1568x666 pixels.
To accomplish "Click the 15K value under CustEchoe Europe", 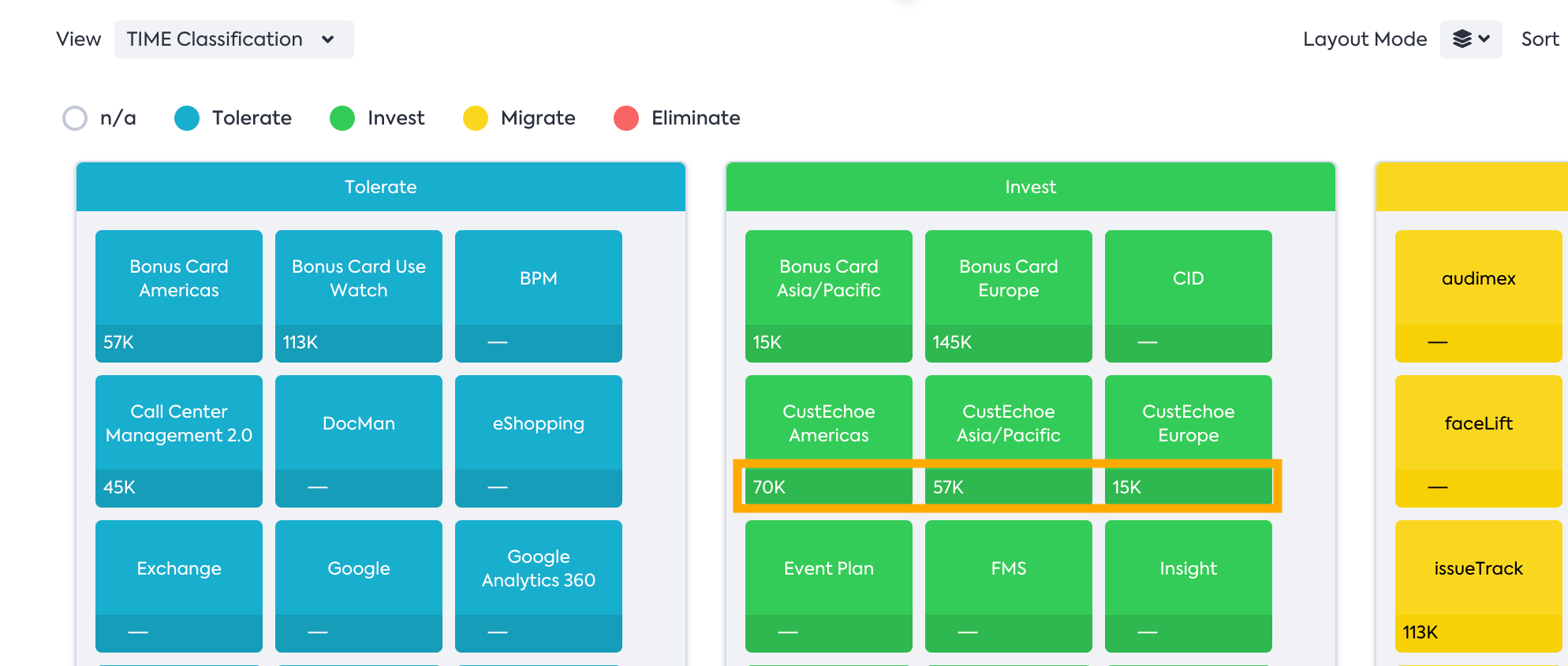I will click(1127, 487).
